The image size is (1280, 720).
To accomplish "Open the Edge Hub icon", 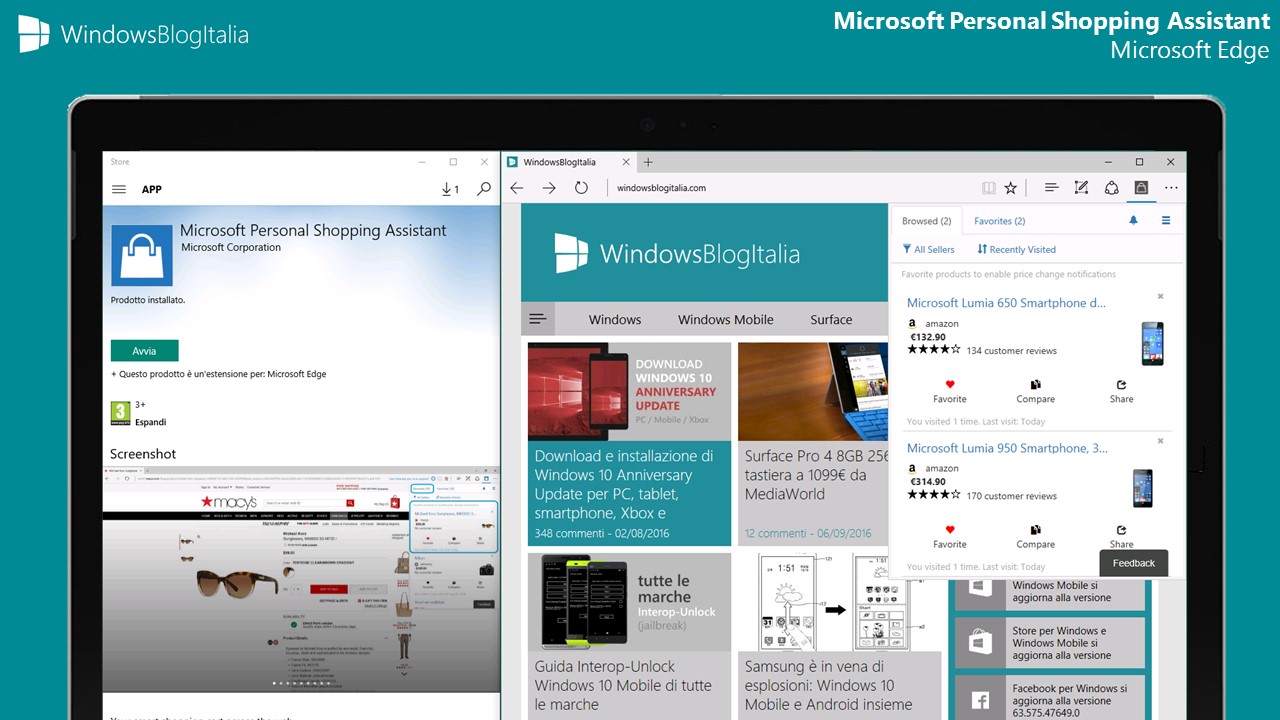I will click(x=1051, y=188).
